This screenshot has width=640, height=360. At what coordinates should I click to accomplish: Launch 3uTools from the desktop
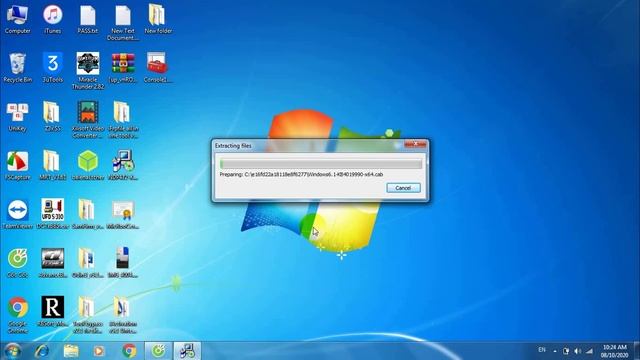pos(53,68)
